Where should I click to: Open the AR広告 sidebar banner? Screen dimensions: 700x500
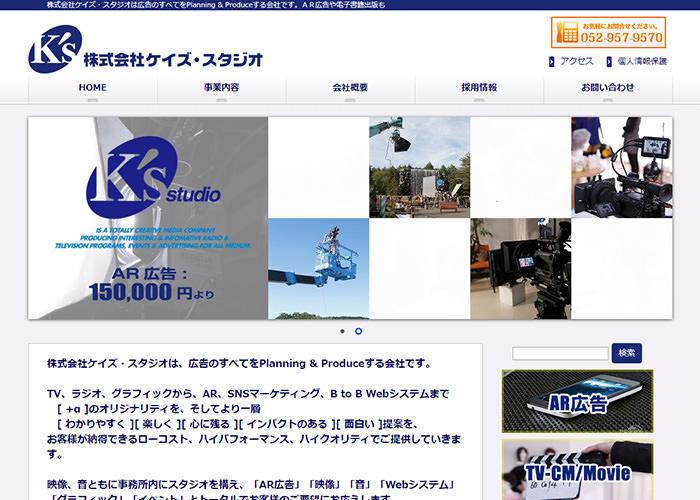[578, 401]
